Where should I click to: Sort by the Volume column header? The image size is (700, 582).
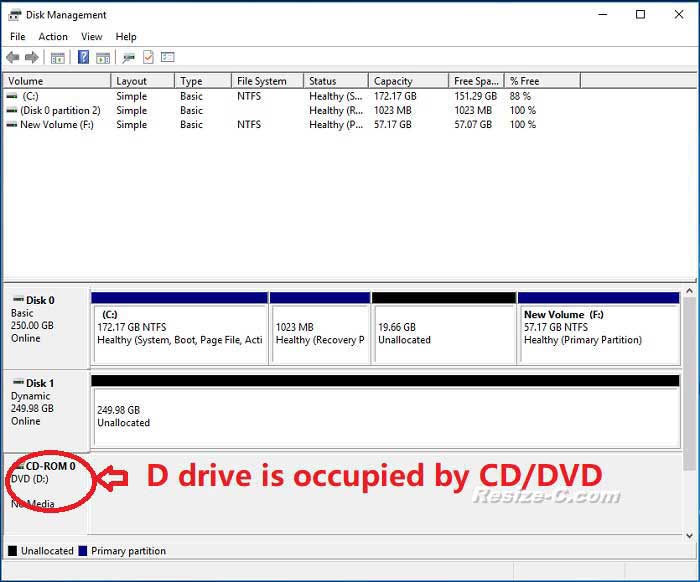tap(57, 81)
